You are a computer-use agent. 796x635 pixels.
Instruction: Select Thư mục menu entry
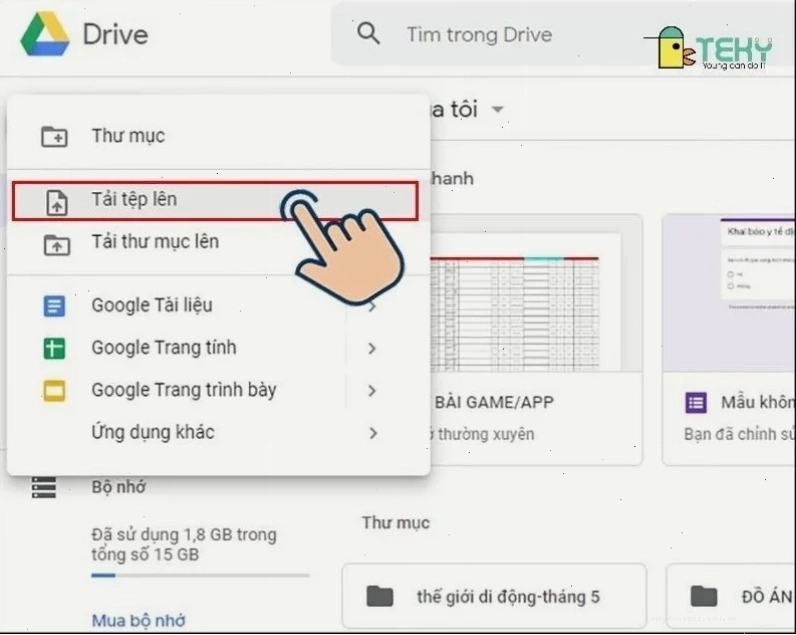coord(219,136)
